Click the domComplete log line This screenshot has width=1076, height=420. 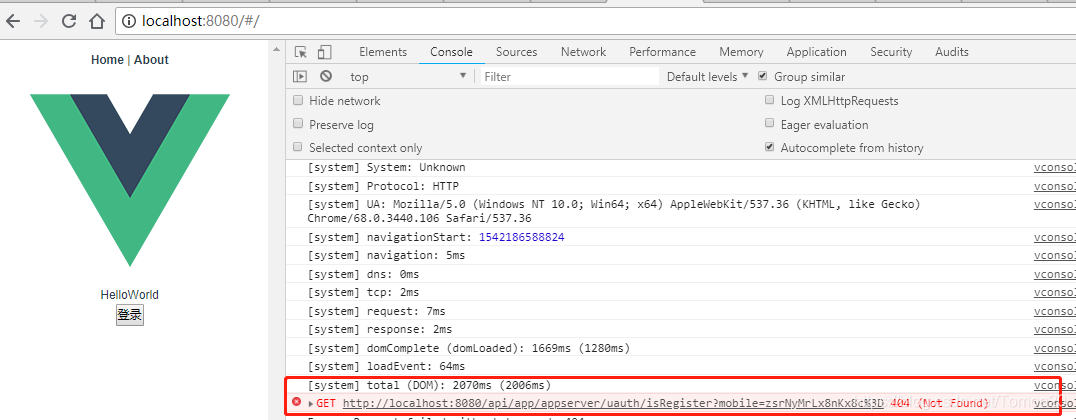[x=469, y=348]
